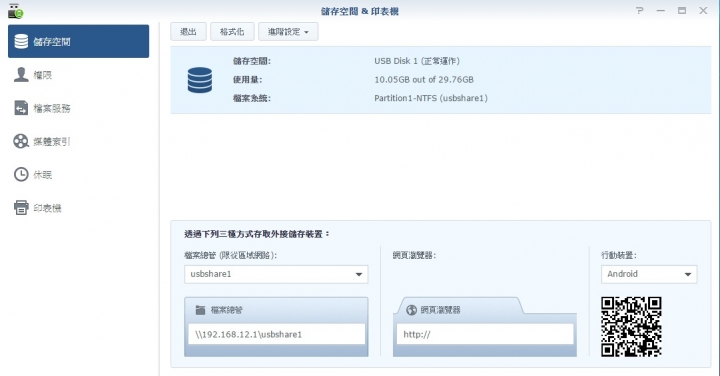Click the USB app icon in title bar
The width and height of the screenshot is (720, 376).
coord(16,11)
